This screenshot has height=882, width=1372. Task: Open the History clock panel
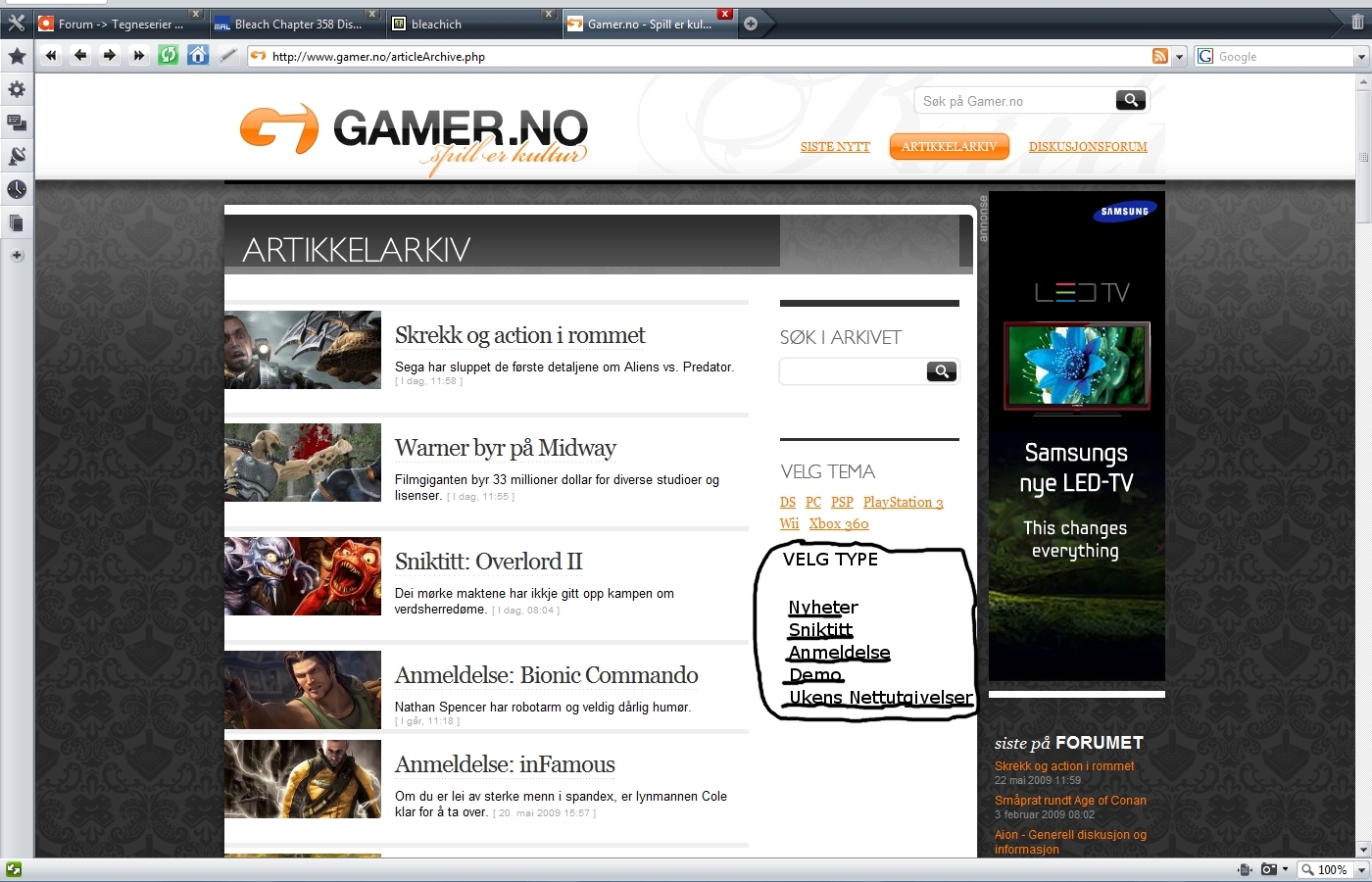pyautogui.click(x=17, y=189)
